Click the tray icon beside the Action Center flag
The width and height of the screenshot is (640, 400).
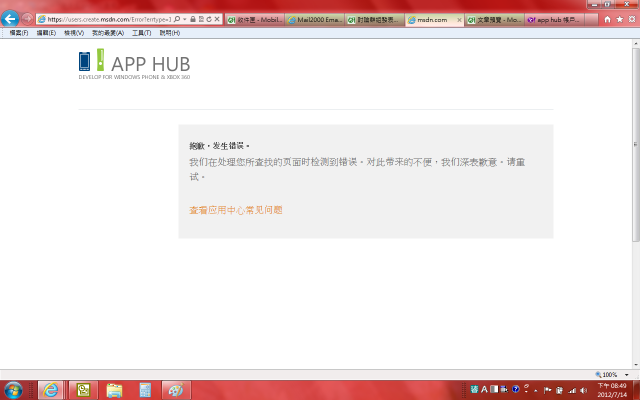559,391
